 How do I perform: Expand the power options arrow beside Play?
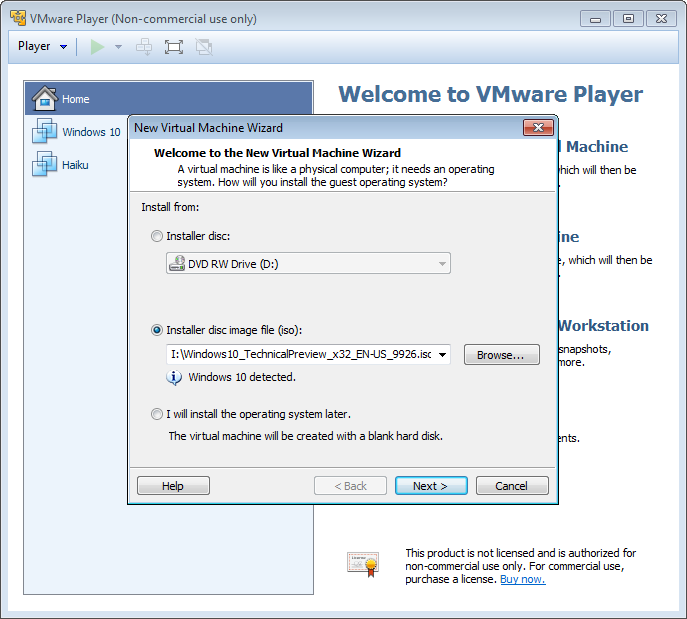[x=118, y=46]
